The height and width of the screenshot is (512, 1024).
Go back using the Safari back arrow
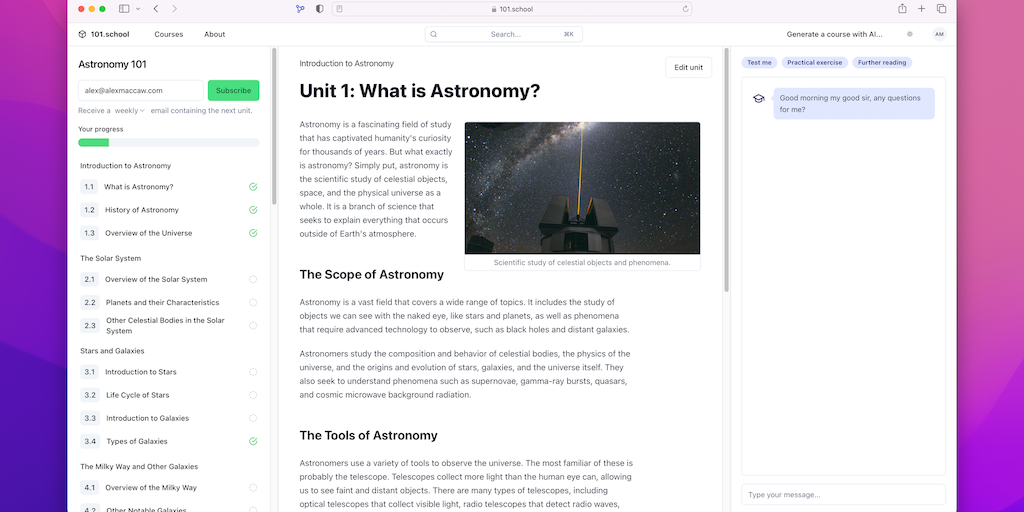click(156, 9)
